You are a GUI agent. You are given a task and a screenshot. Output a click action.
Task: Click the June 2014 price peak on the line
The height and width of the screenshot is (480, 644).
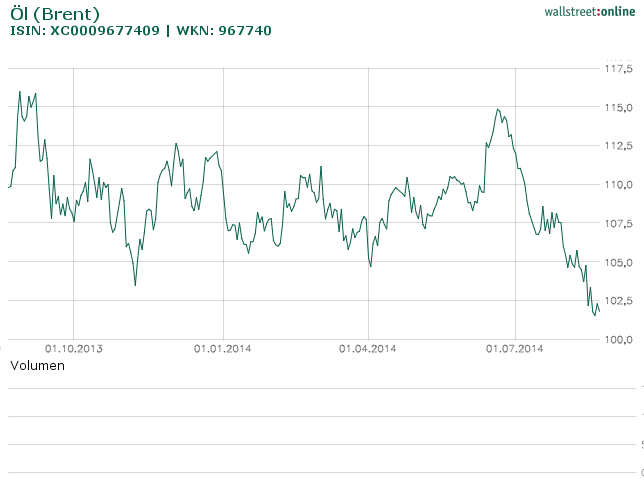[497, 109]
